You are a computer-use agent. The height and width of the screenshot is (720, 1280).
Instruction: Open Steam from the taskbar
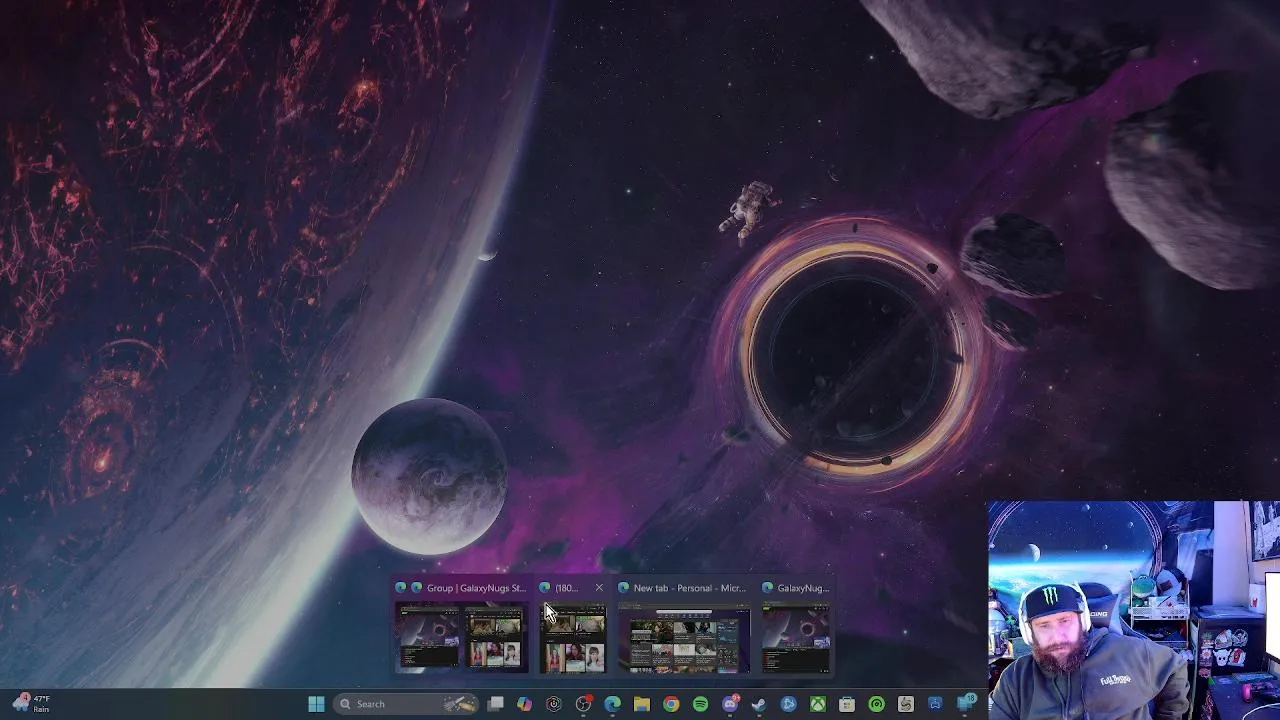click(759, 704)
